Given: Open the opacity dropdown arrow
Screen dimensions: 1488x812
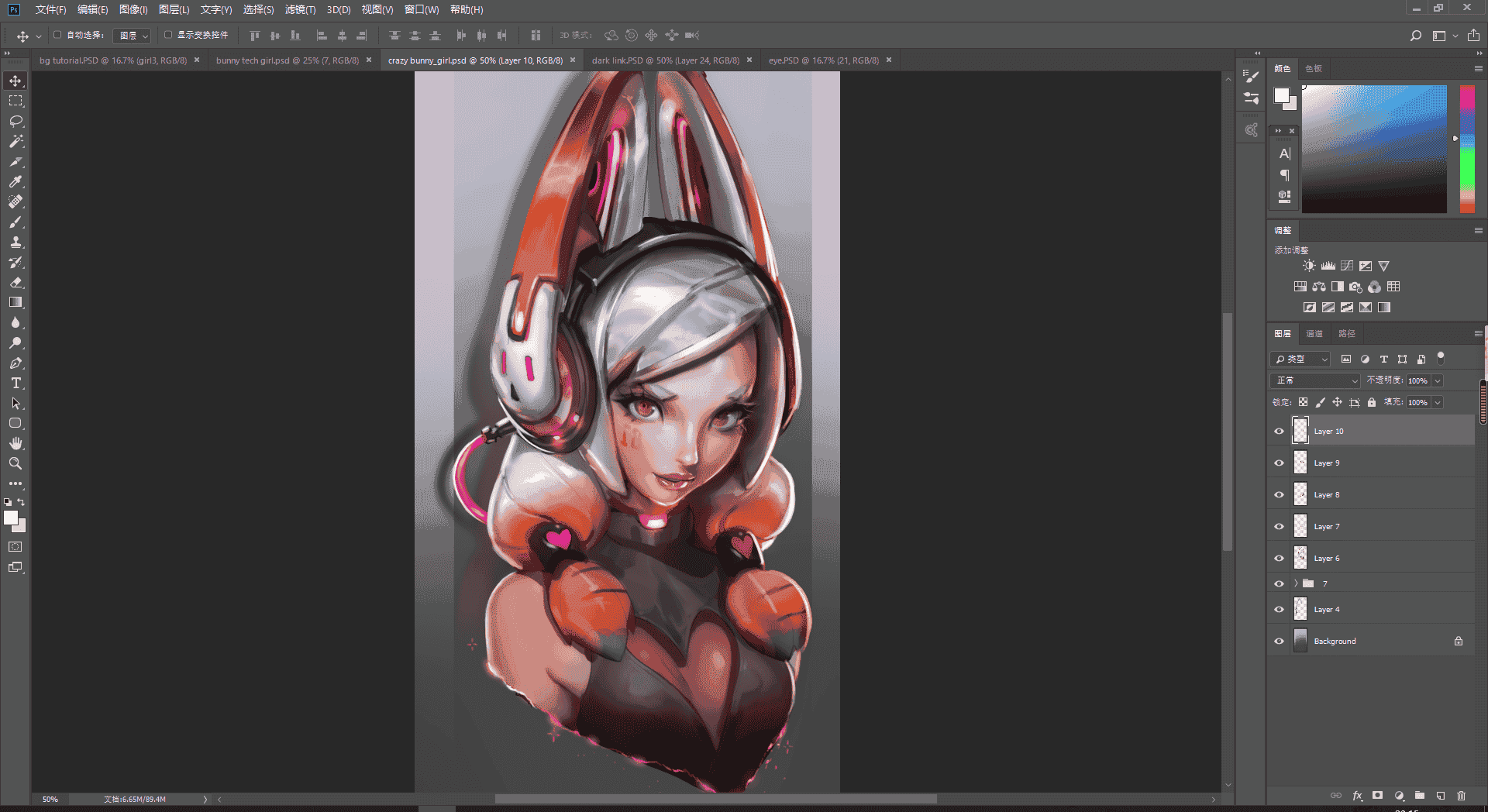Looking at the screenshot, I should pos(1438,380).
